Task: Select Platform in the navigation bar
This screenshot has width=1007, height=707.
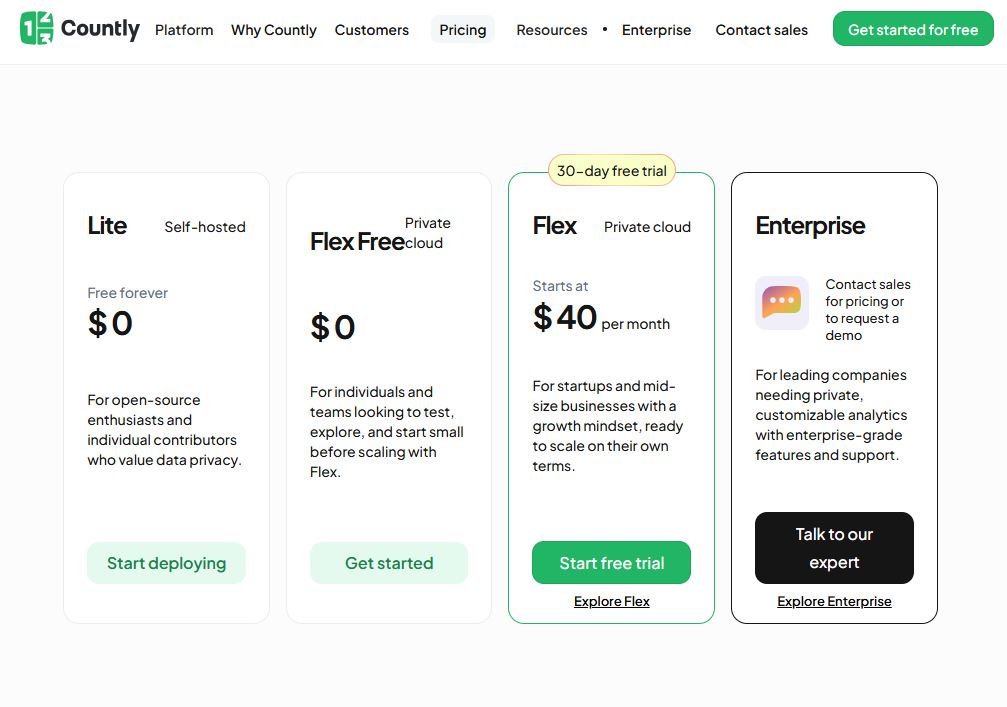Action: pyautogui.click(x=184, y=30)
